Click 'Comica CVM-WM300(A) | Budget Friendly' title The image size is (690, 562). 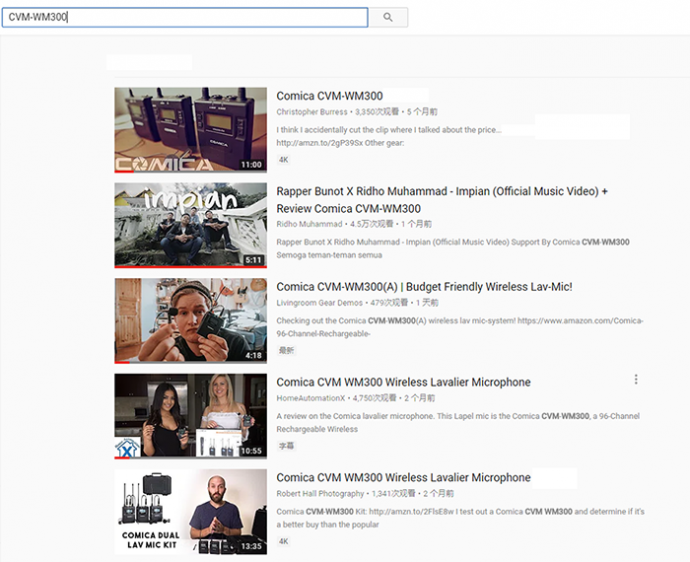[x=424, y=287]
